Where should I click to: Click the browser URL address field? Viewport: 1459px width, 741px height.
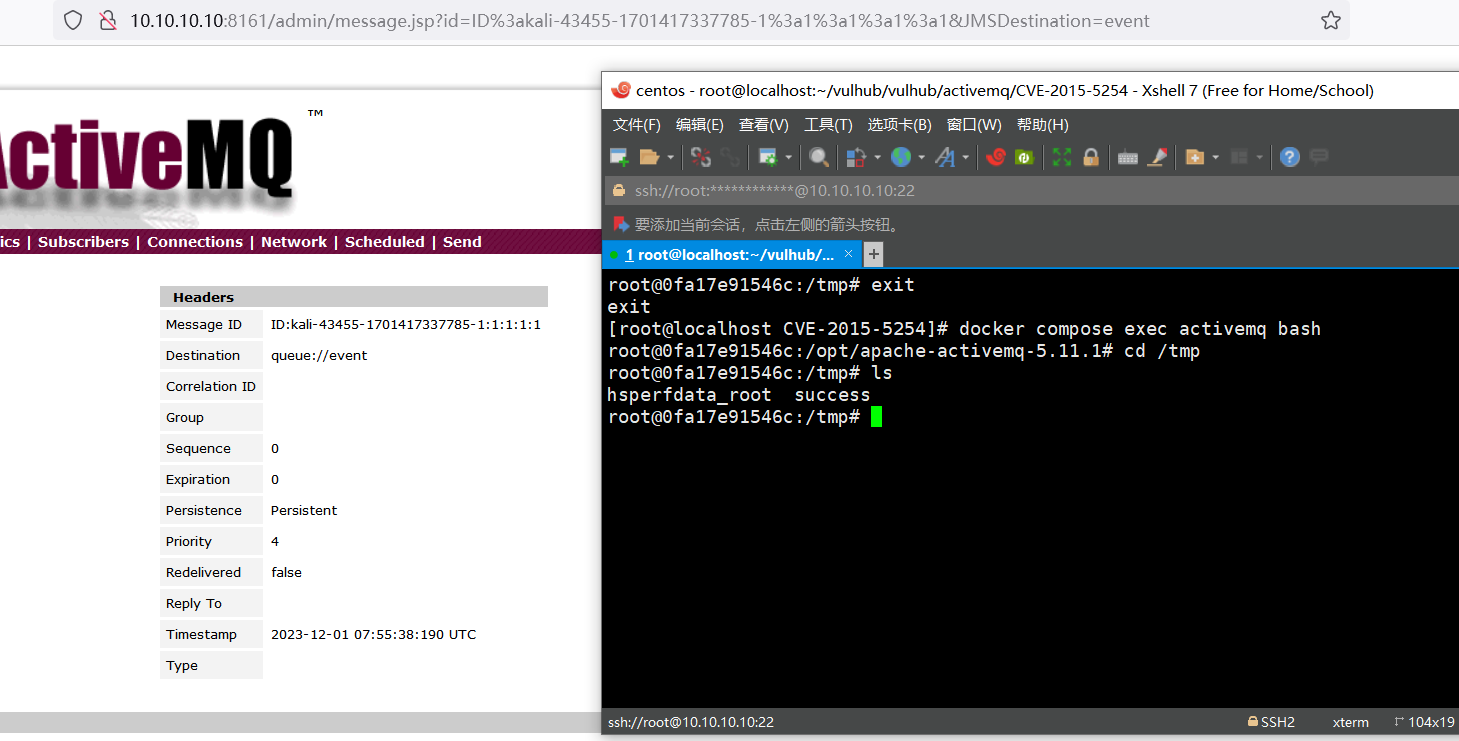click(x=700, y=20)
